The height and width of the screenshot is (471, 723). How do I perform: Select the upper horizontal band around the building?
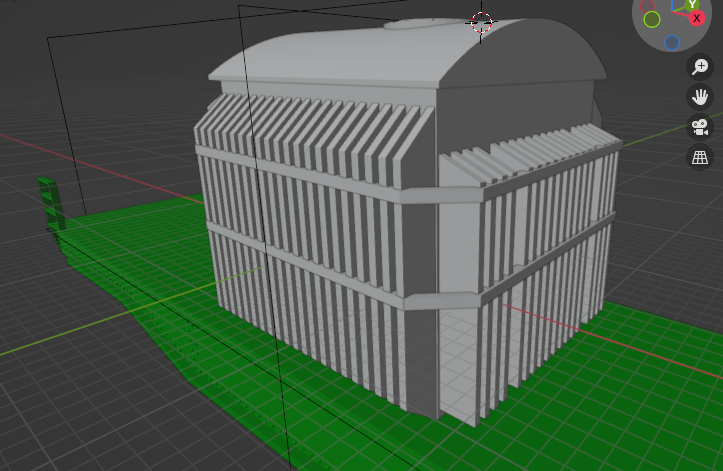click(x=300, y=172)
